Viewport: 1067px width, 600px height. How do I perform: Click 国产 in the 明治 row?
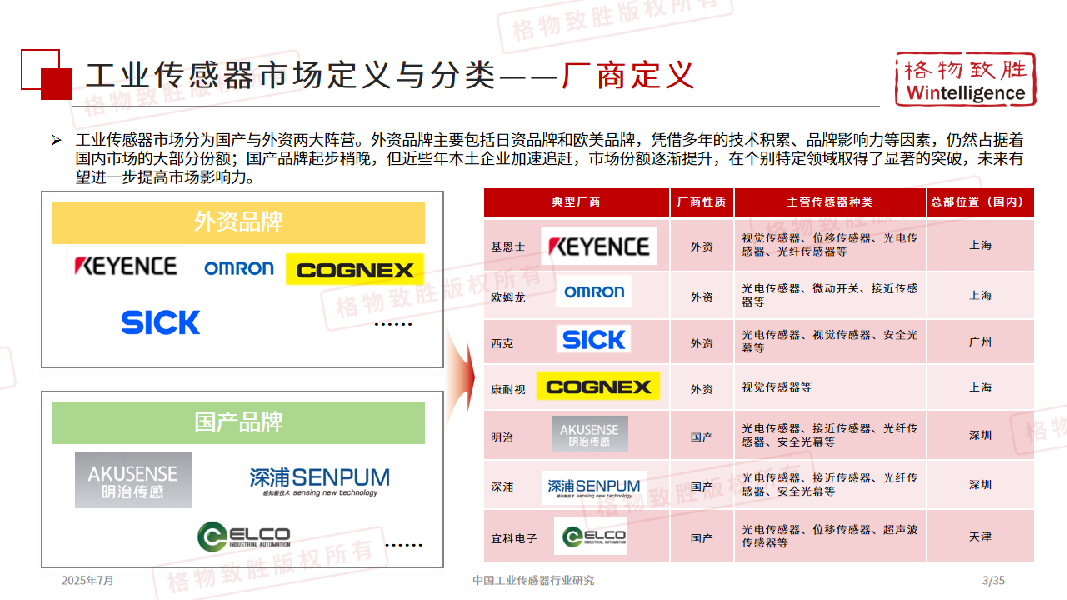tap(702, 437)
